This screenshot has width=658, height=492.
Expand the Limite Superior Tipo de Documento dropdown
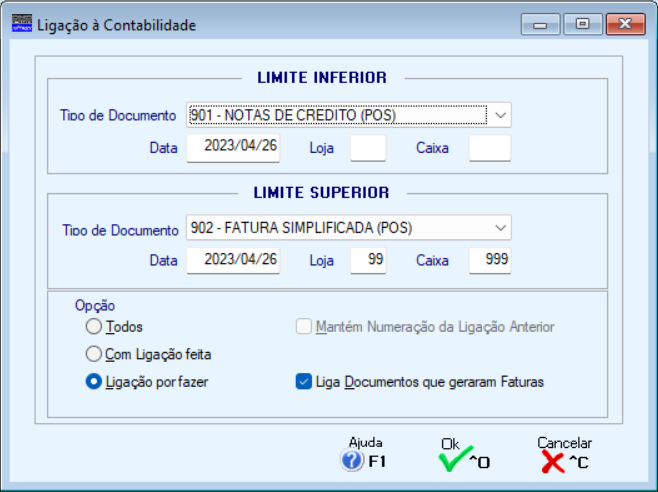coord(501,228)
